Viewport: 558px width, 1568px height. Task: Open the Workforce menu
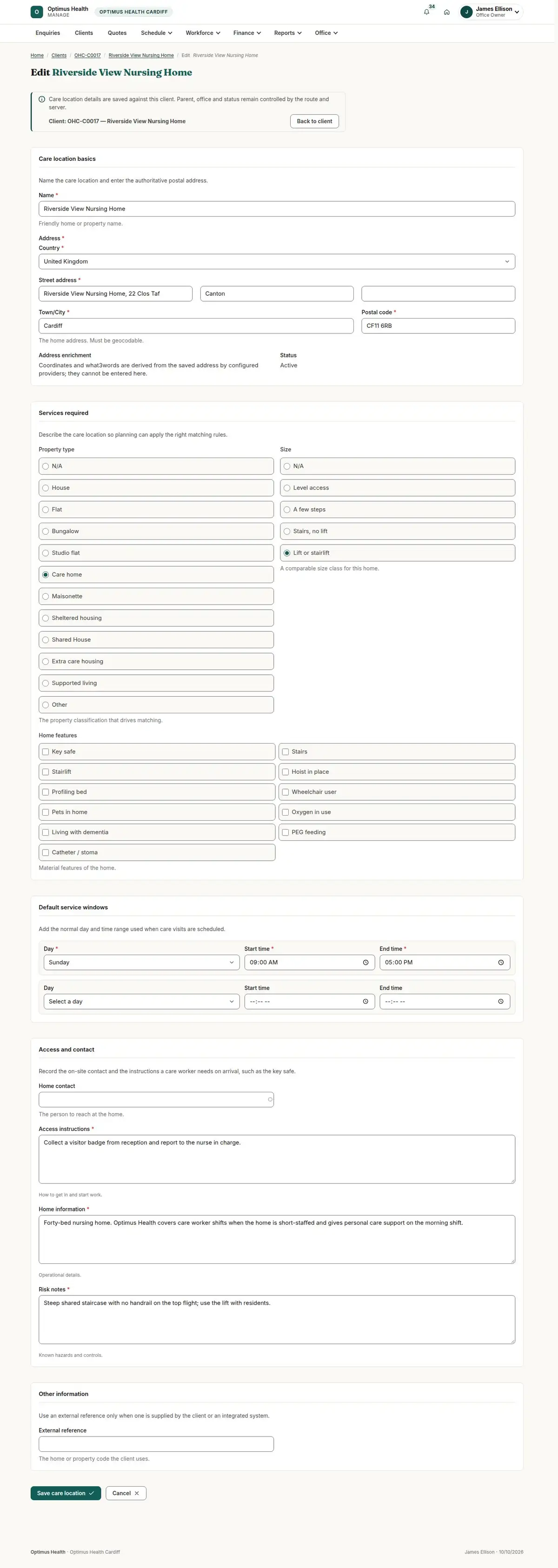click(203, 33)
